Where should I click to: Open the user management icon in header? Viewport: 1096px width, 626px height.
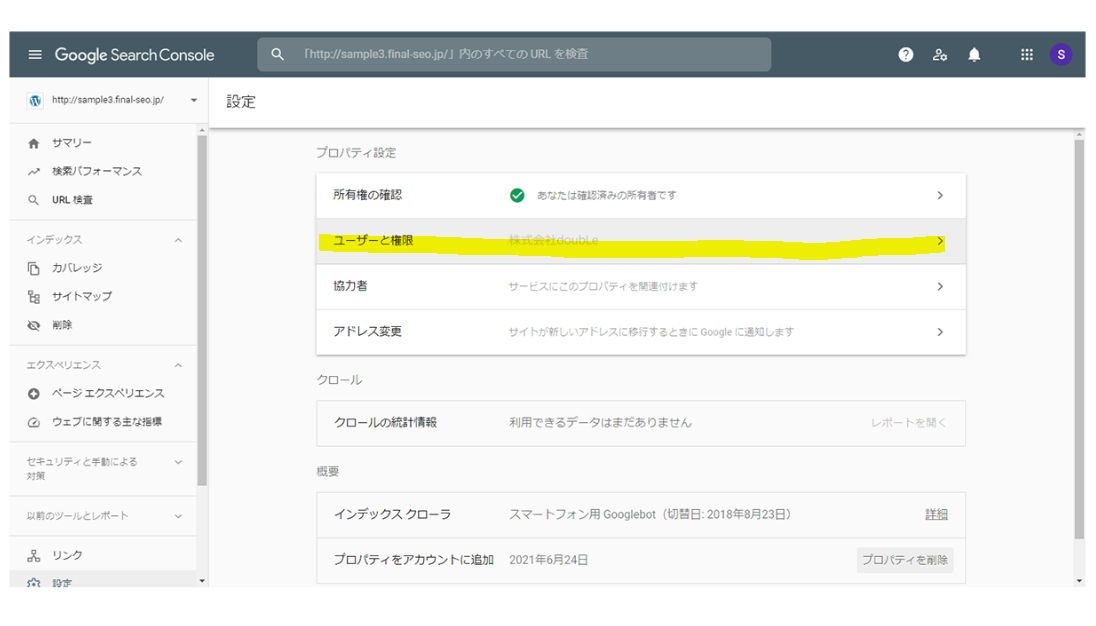[x=939, y=55]
